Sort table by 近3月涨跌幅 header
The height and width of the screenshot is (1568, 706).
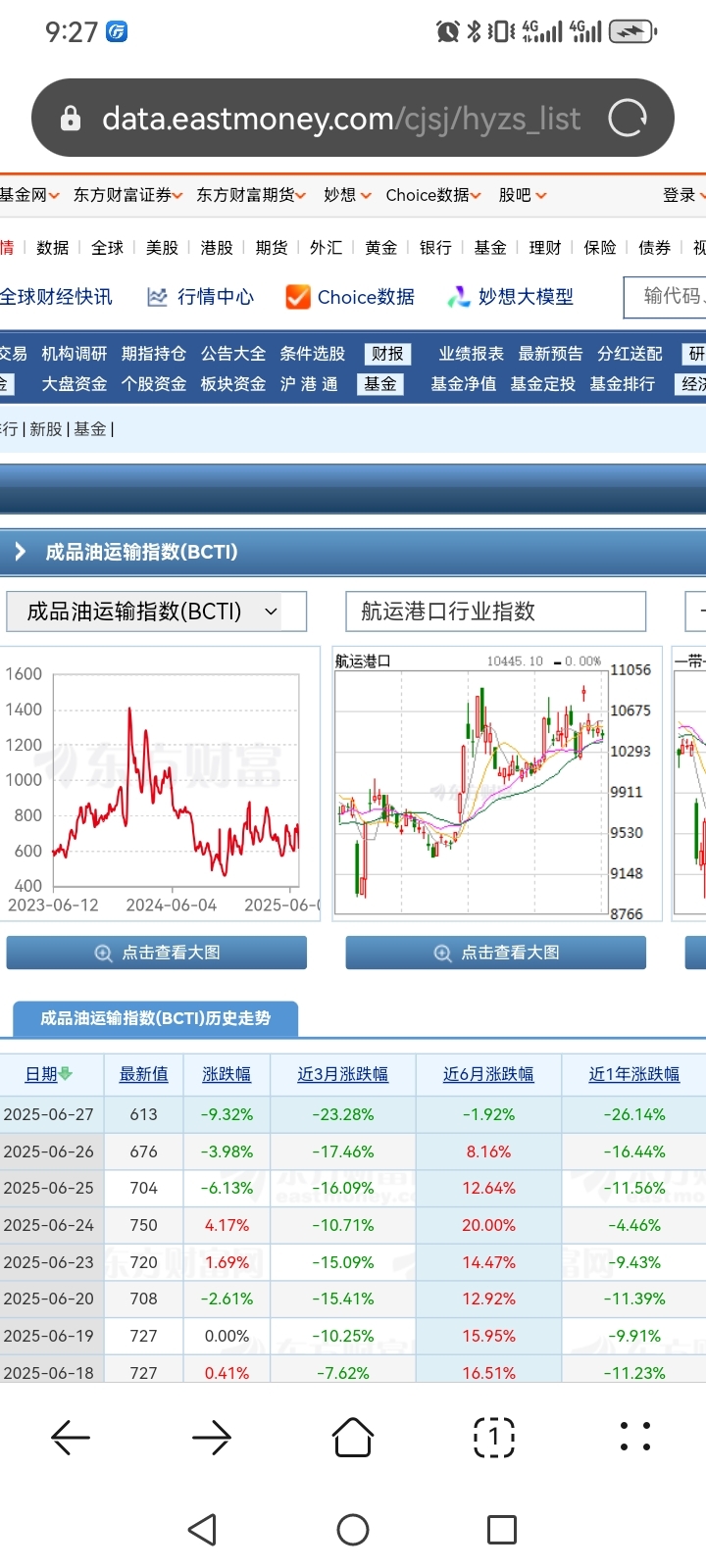coord(343,1074)
